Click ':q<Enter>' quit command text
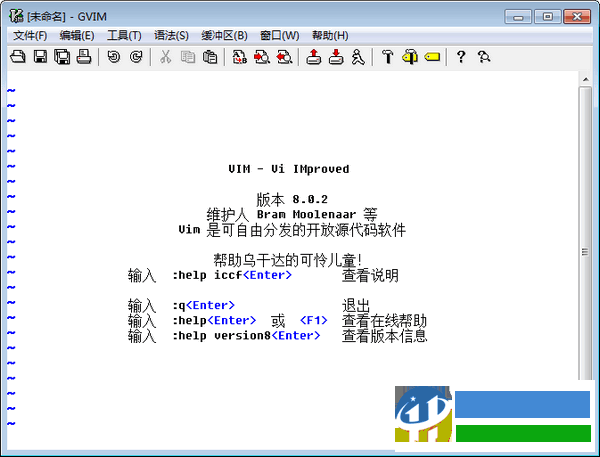The image size is (600, 457). click(203, 305)
